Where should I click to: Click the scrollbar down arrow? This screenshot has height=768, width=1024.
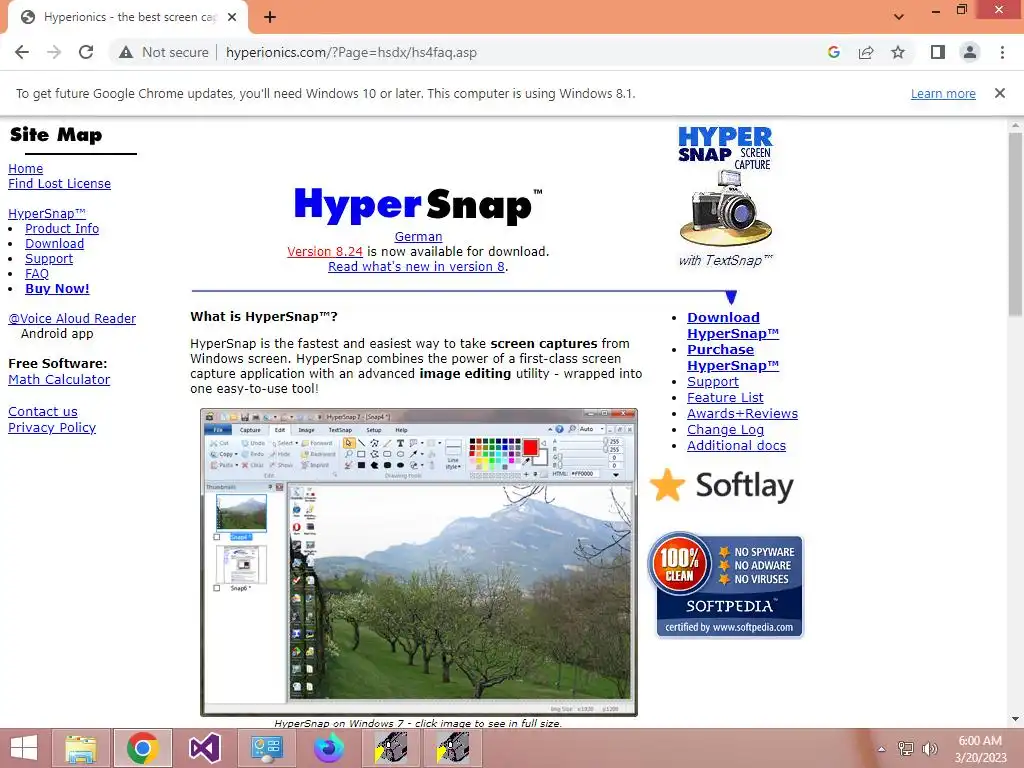[x=1015, y=719]
